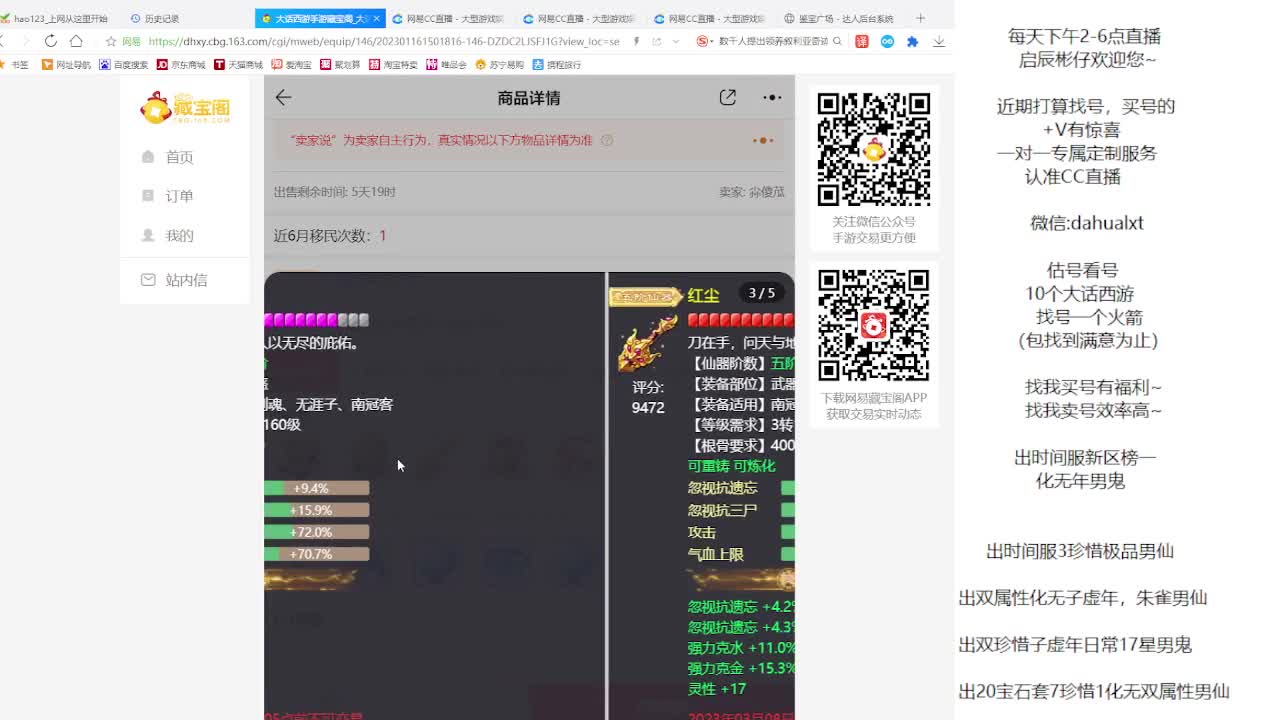The image size is (1280, 720).
Task: Close the active 大话西游手游藏宝阁 tab
Action: tap(376, 18)
